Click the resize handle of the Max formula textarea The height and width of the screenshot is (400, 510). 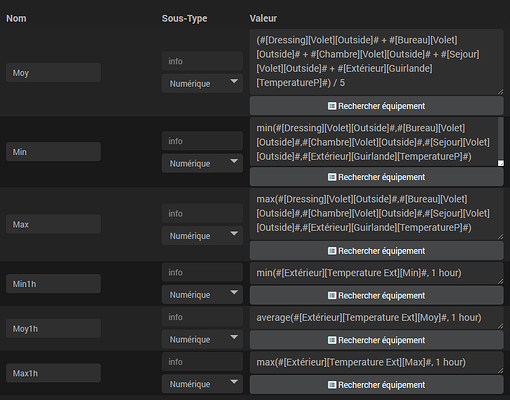tap(500, 236)
